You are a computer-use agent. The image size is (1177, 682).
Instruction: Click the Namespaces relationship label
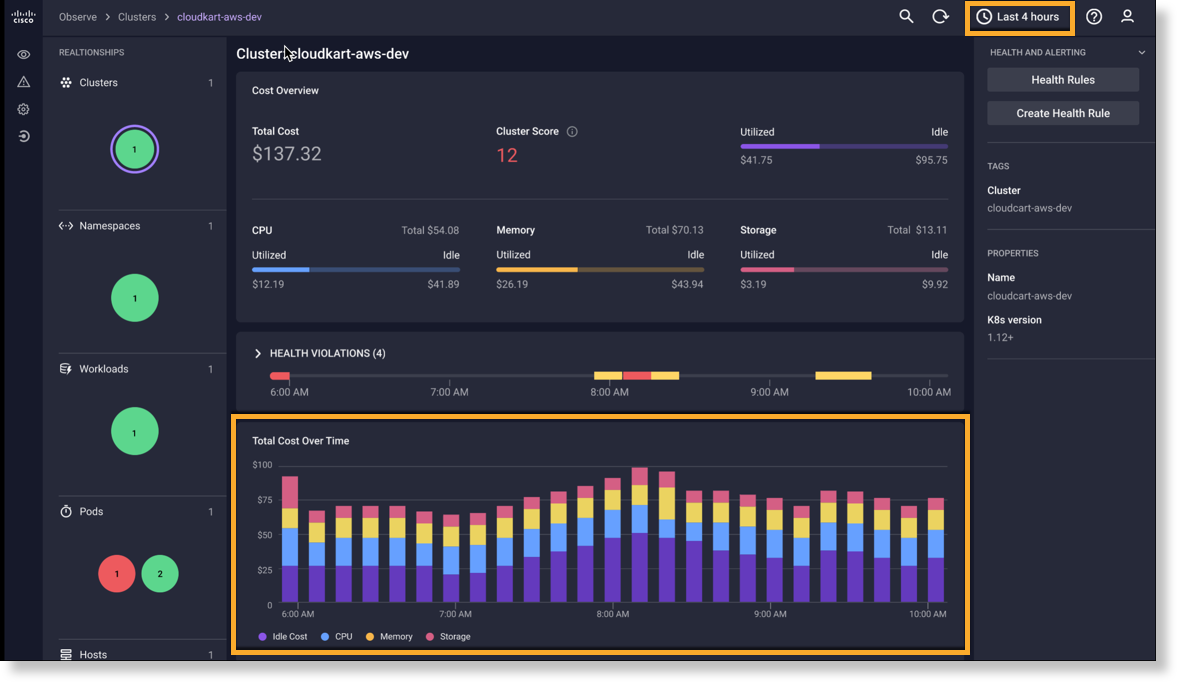[110, 226]
